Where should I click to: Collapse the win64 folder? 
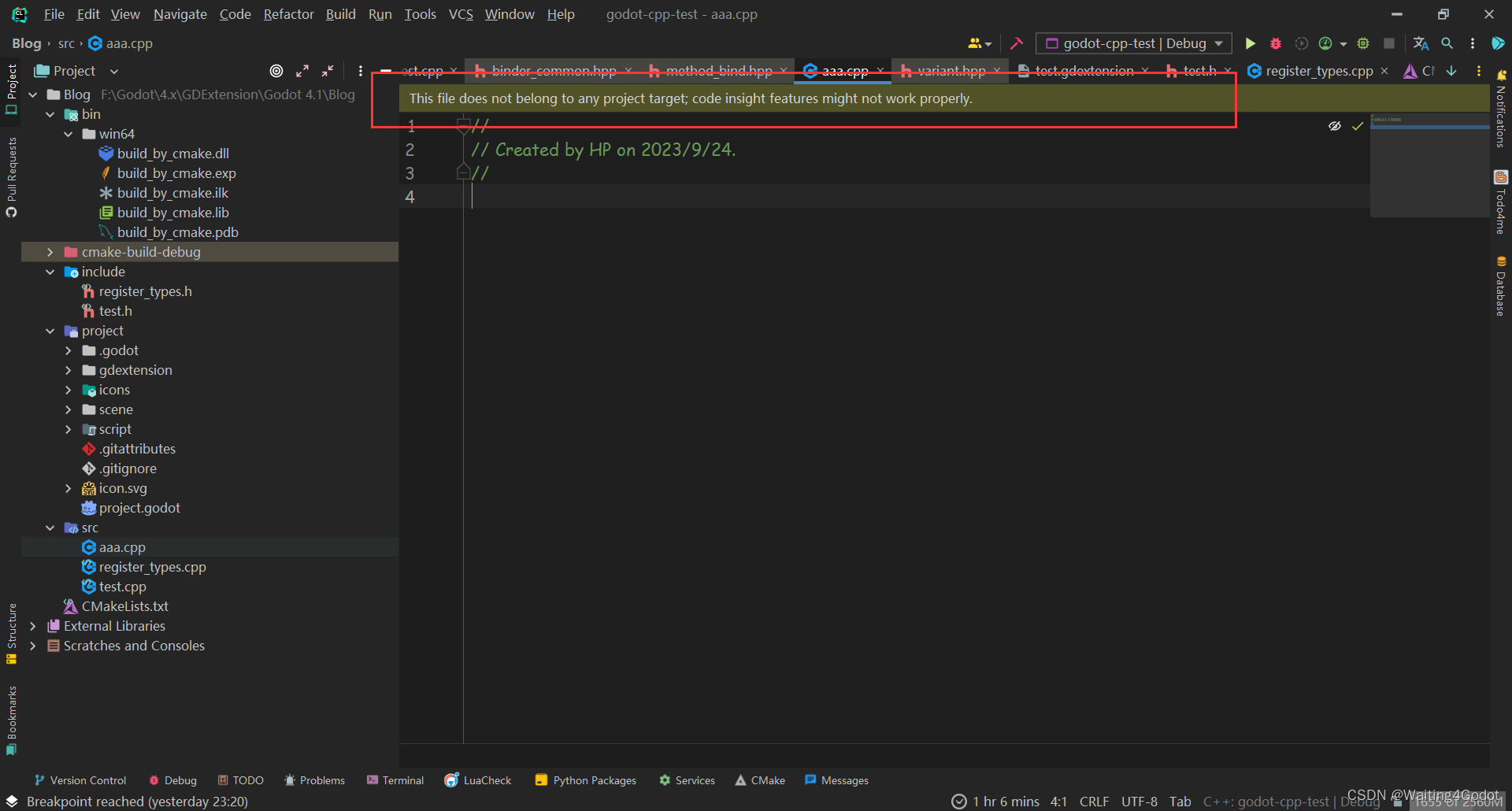tap(69, 134)
